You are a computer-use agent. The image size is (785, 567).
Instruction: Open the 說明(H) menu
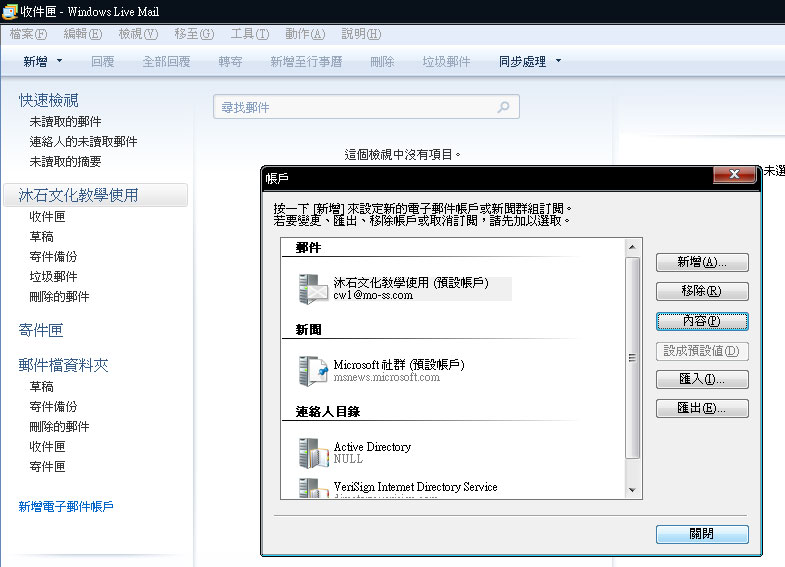361,34
